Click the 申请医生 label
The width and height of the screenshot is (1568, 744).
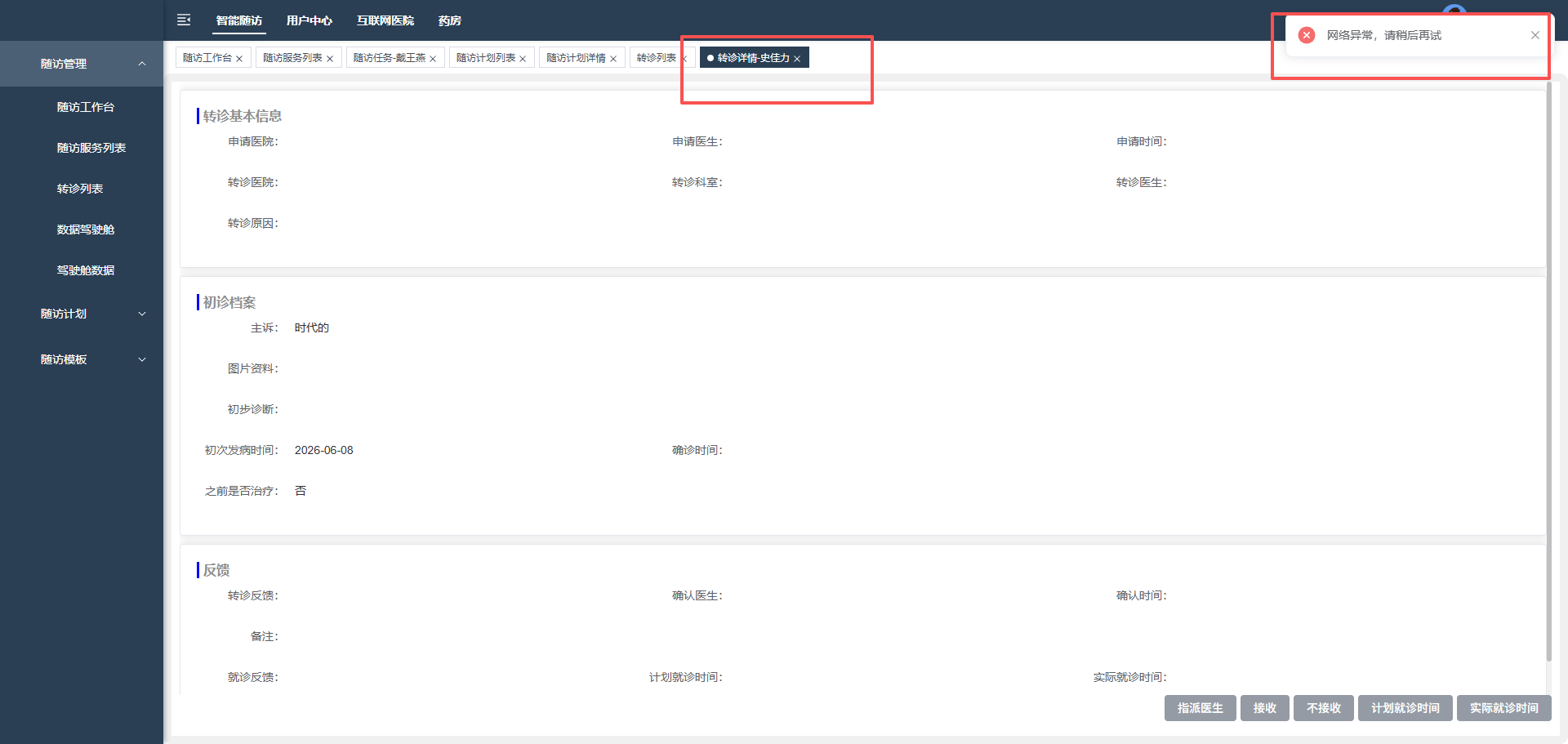tap(697, 141)
